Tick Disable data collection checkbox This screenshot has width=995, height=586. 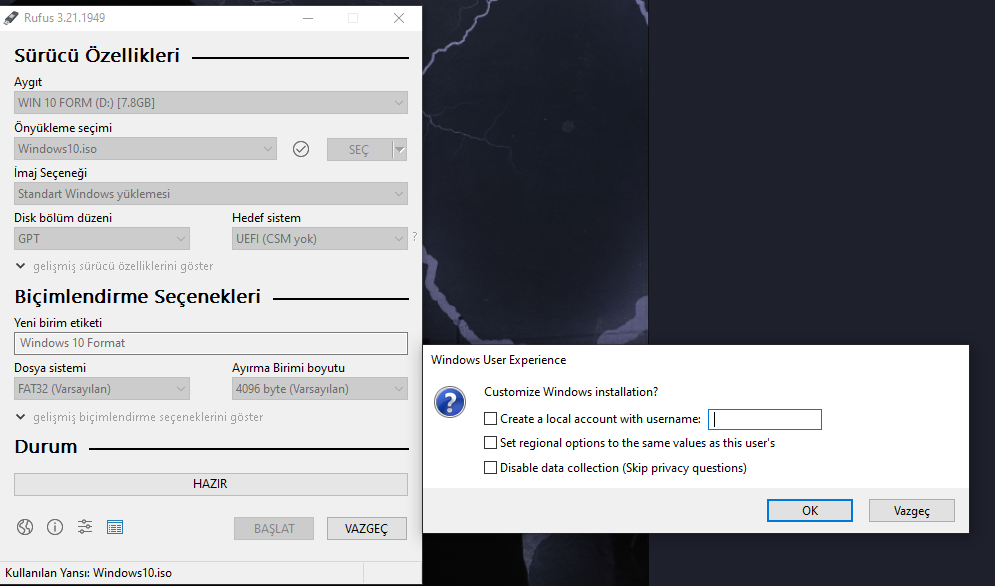[x=490, y=468]
